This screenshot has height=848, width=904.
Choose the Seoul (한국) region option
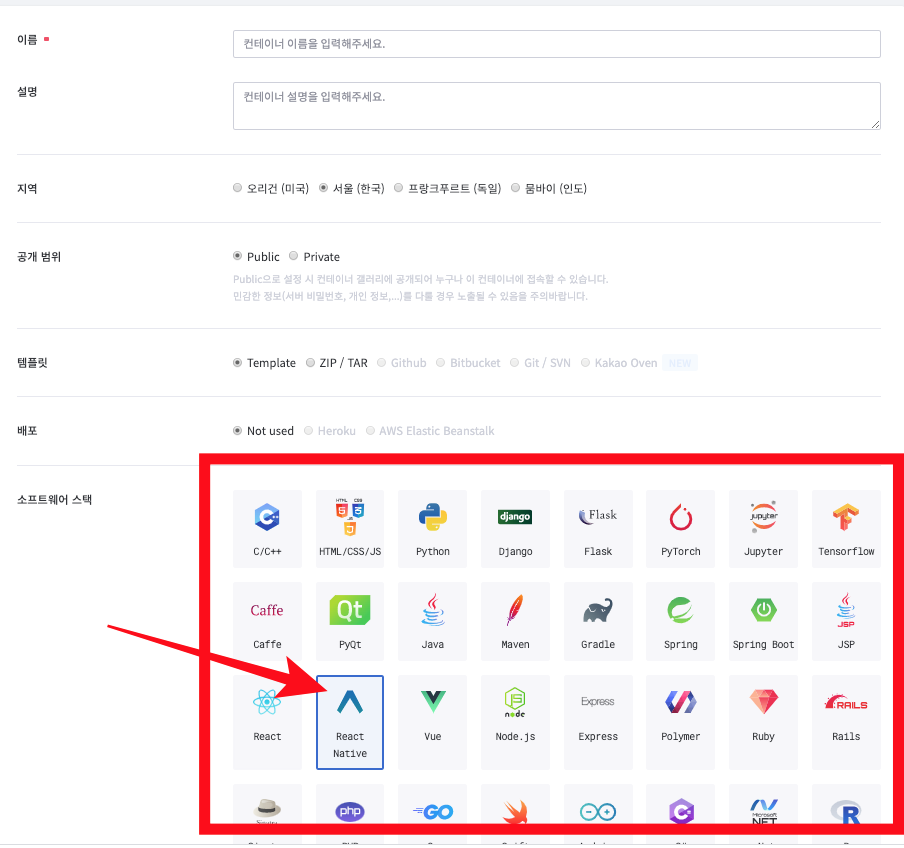(323, 187)
